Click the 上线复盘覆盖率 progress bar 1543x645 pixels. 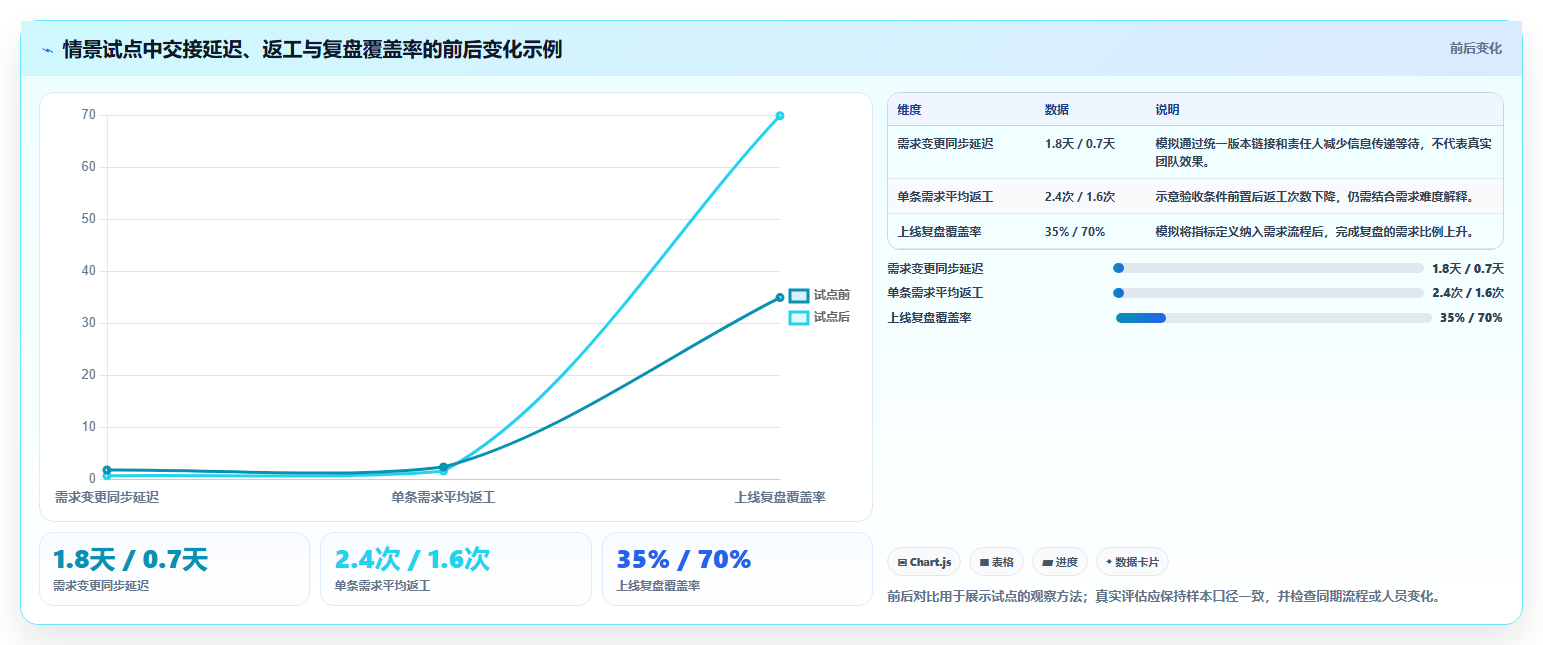click(x=1274, y=318)
